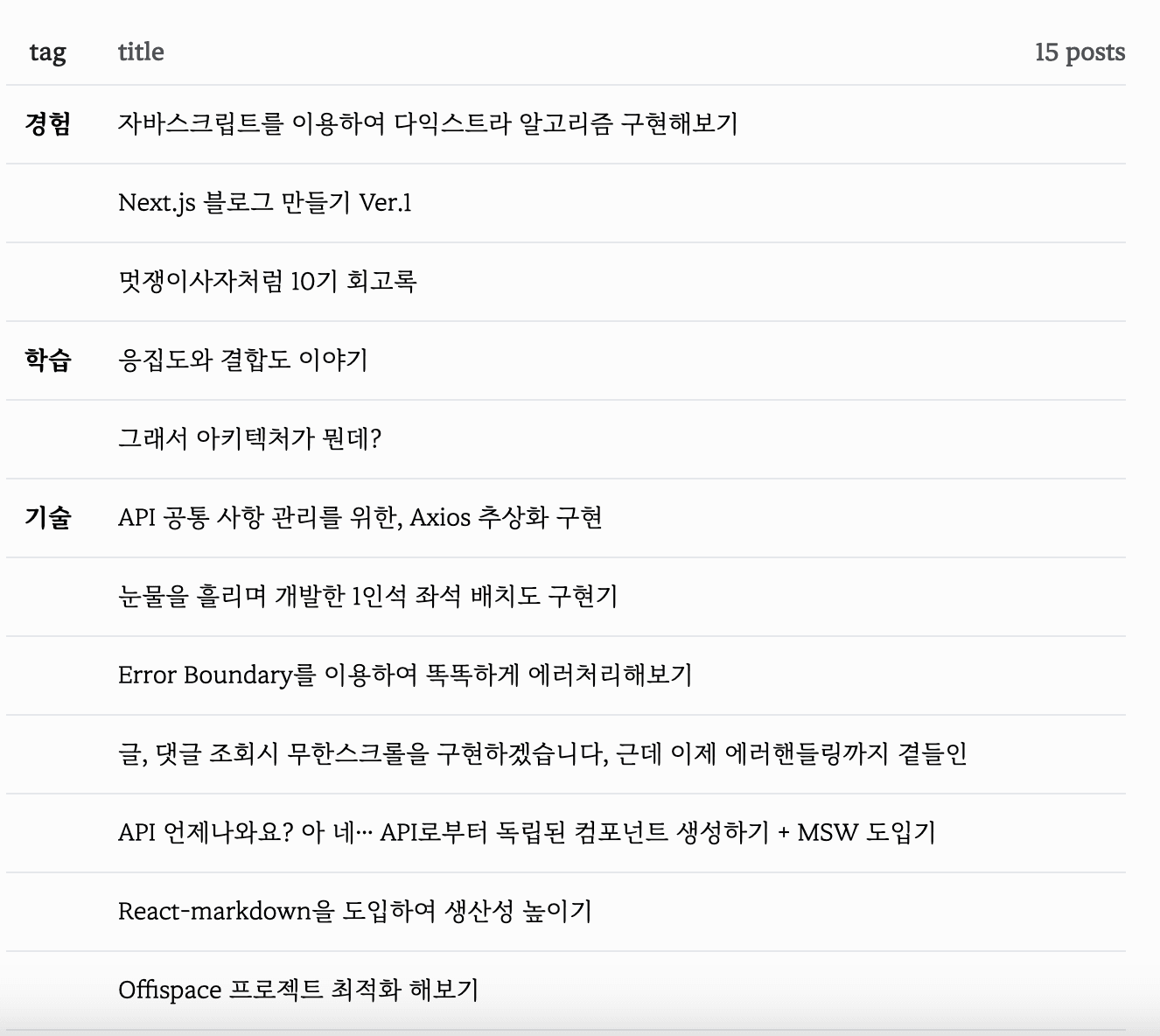Open the last post under the 경험 tag
Image resolution: width=1160 pixels, height=1036 pixels.
pyautogui.click(x=267, y=282)
